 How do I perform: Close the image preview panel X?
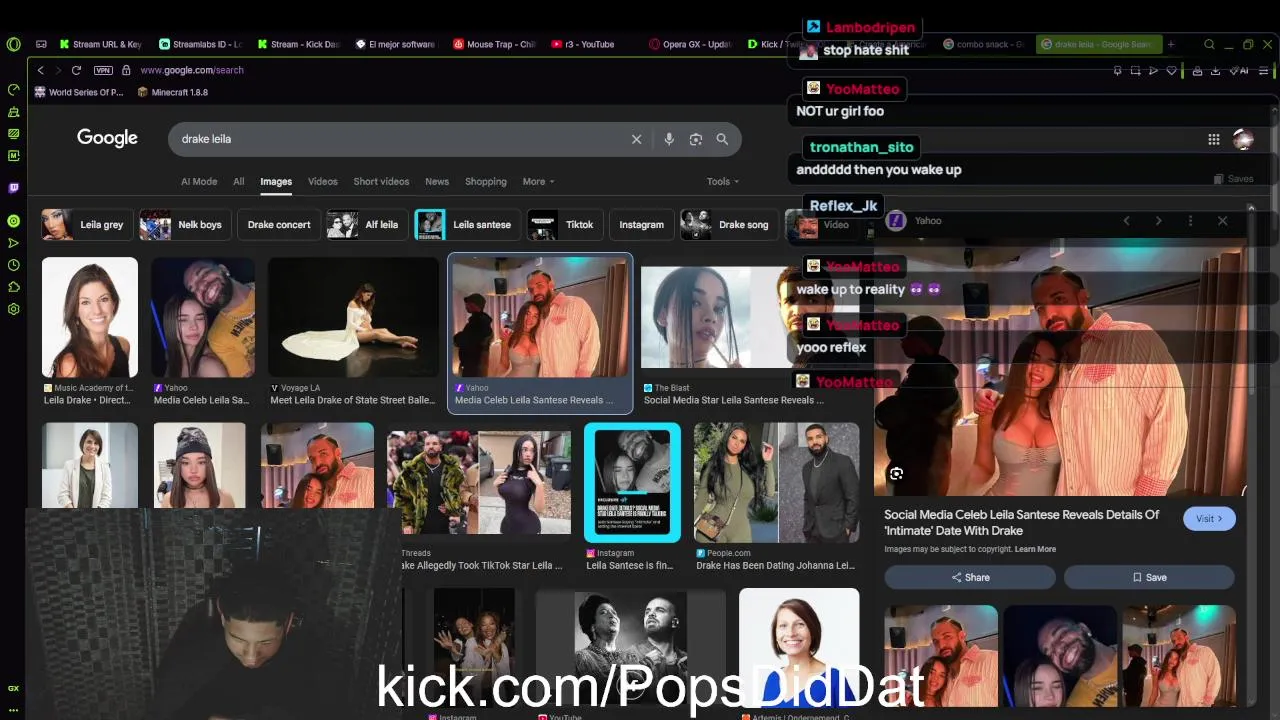tap(1222, 221)
